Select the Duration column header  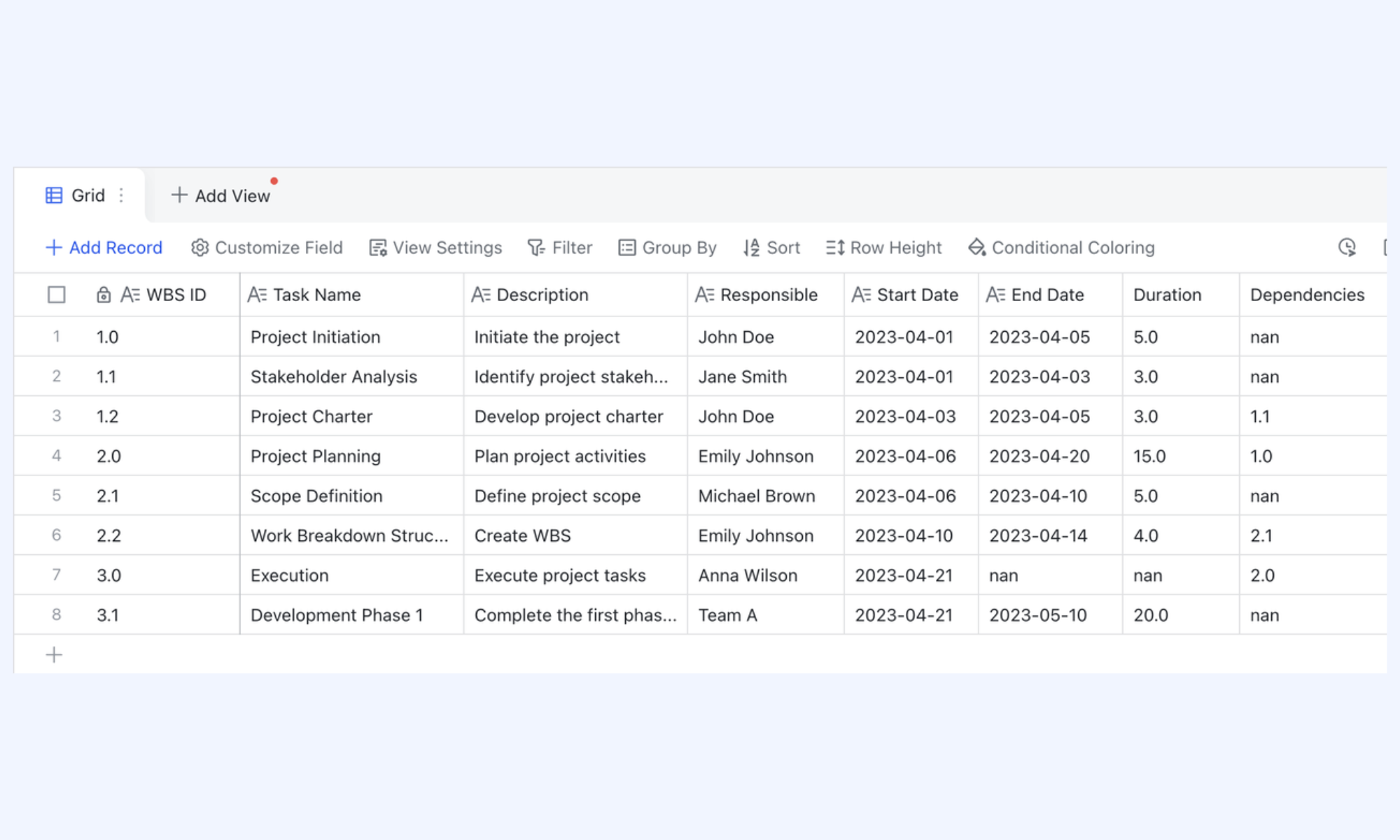[x=1181, y=295]
